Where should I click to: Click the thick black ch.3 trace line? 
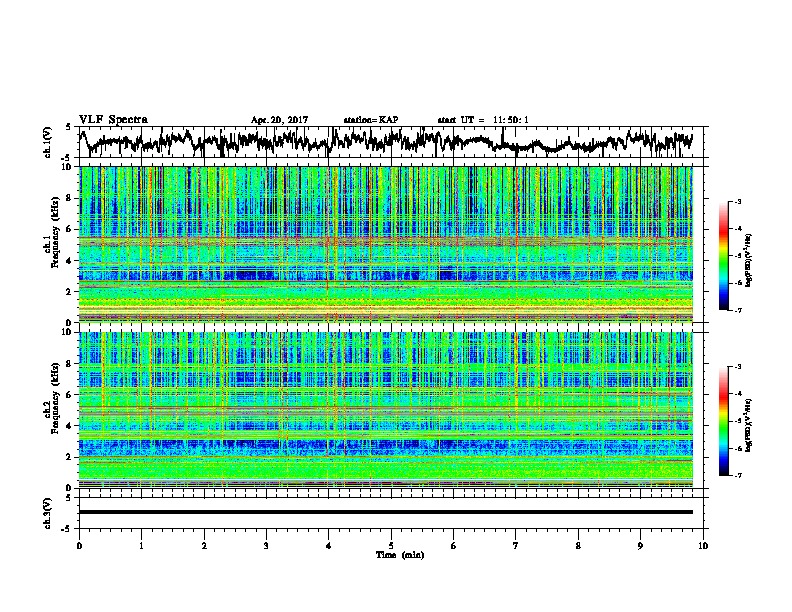point(385,512)
